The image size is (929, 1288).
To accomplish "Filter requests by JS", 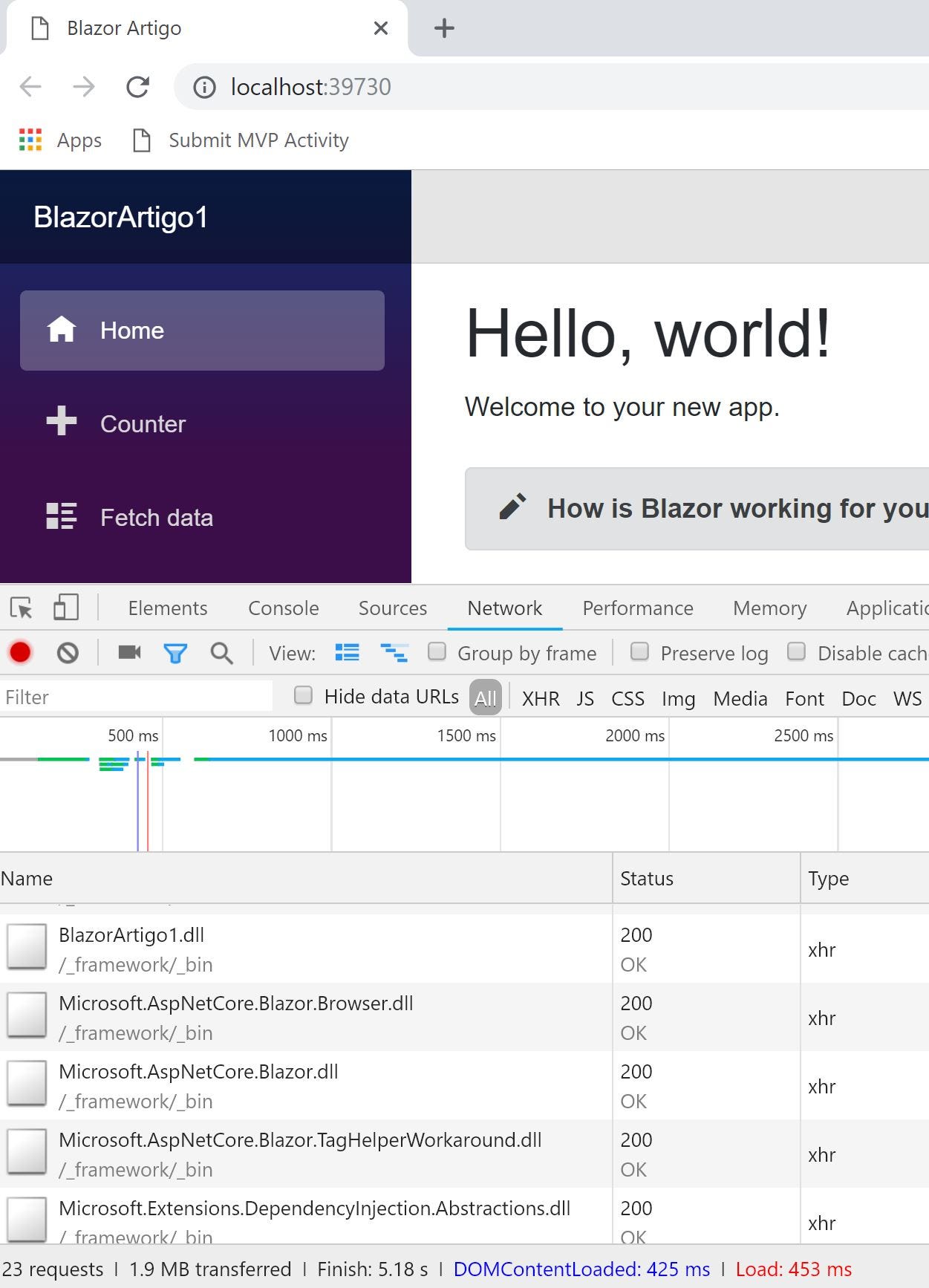I will click(585, 698).
